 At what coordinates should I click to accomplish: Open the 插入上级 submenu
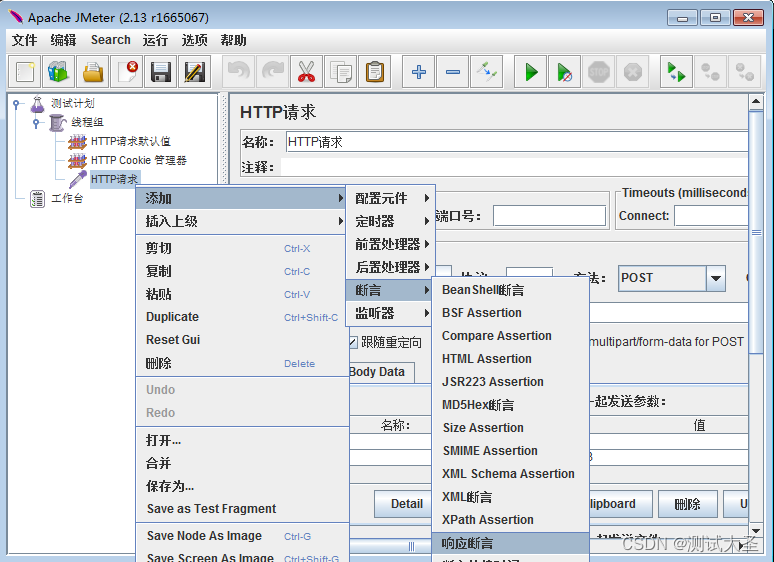click(242, 221)
